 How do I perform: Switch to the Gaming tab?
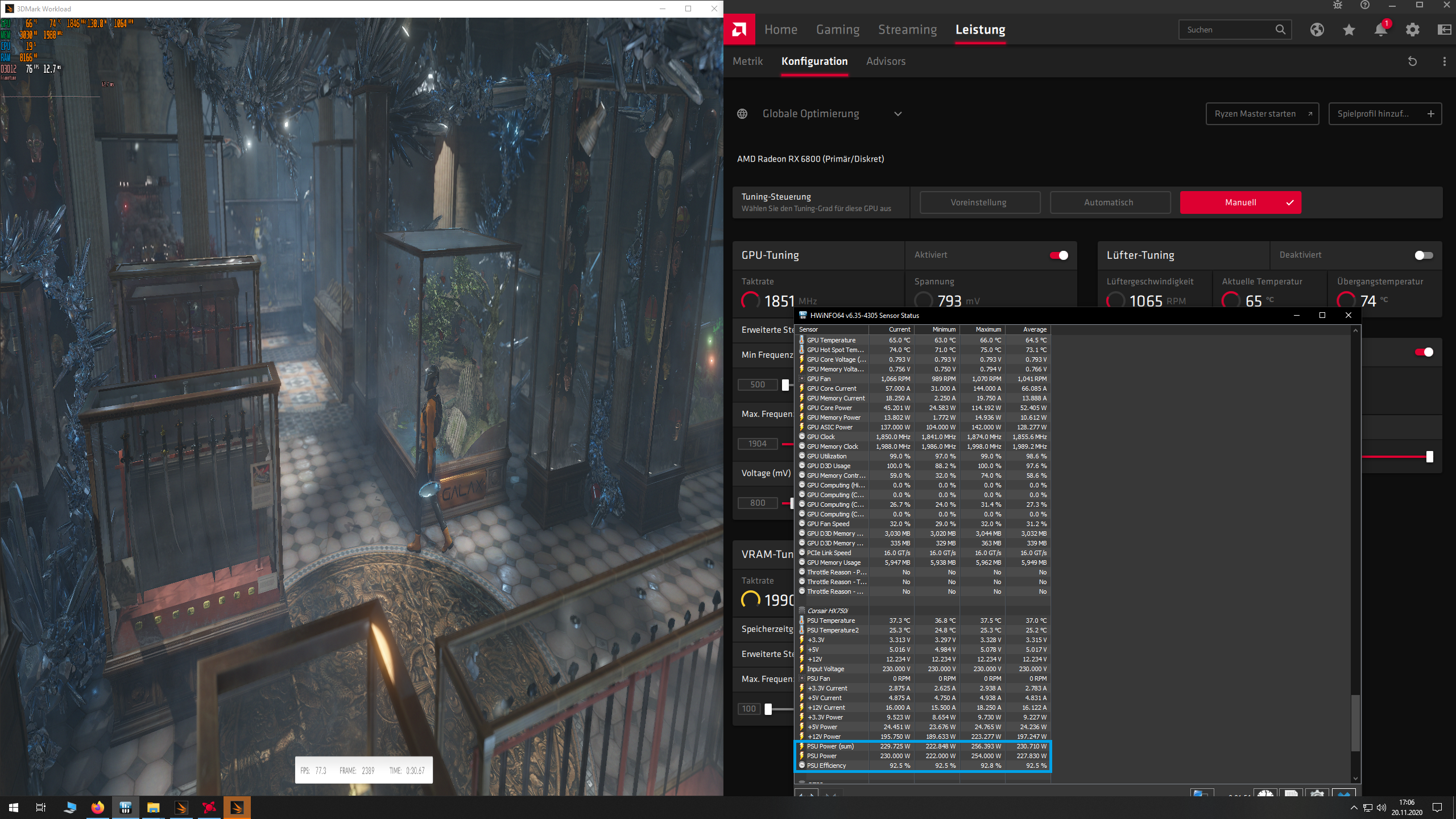tap(838, 30)
